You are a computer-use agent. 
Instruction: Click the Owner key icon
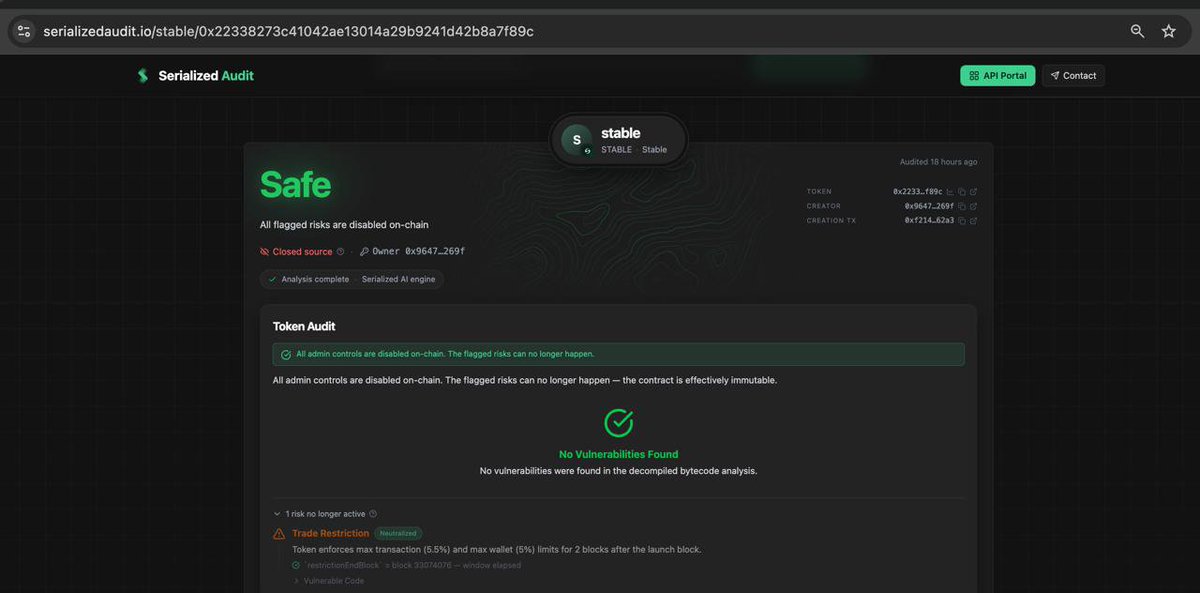364,252
